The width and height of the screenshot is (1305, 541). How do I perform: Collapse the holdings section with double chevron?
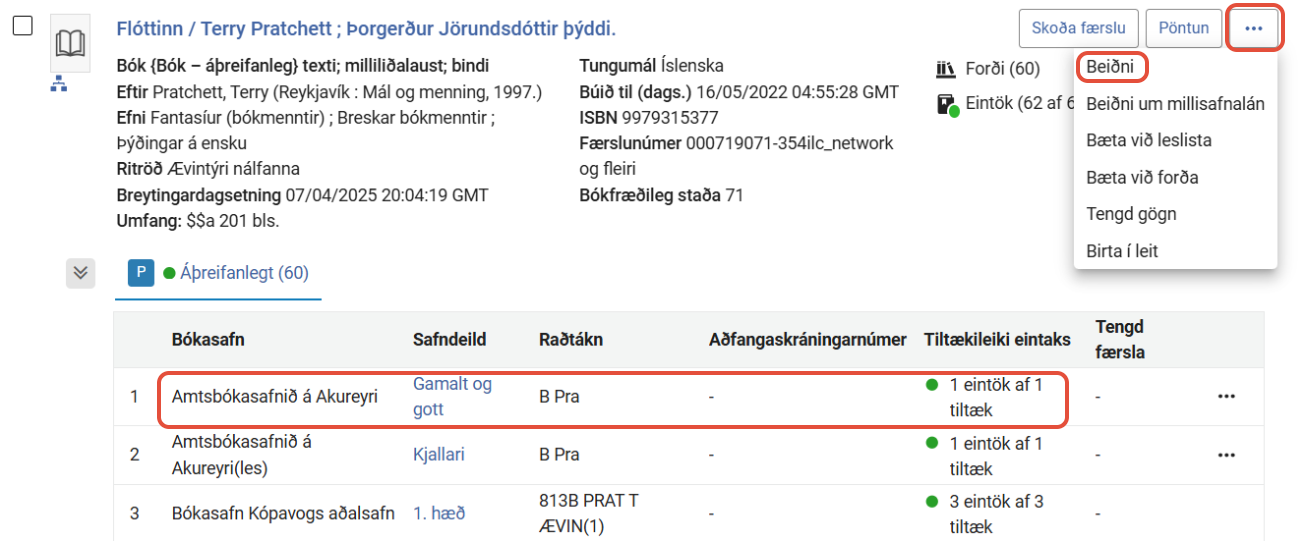[81, 272]
